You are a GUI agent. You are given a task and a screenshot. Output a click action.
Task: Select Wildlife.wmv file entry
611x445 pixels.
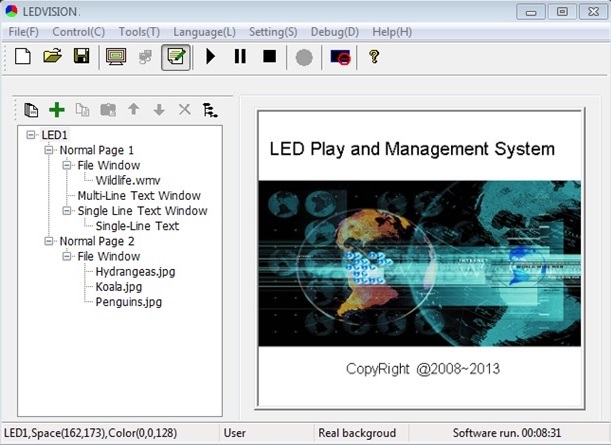(128, 180)
